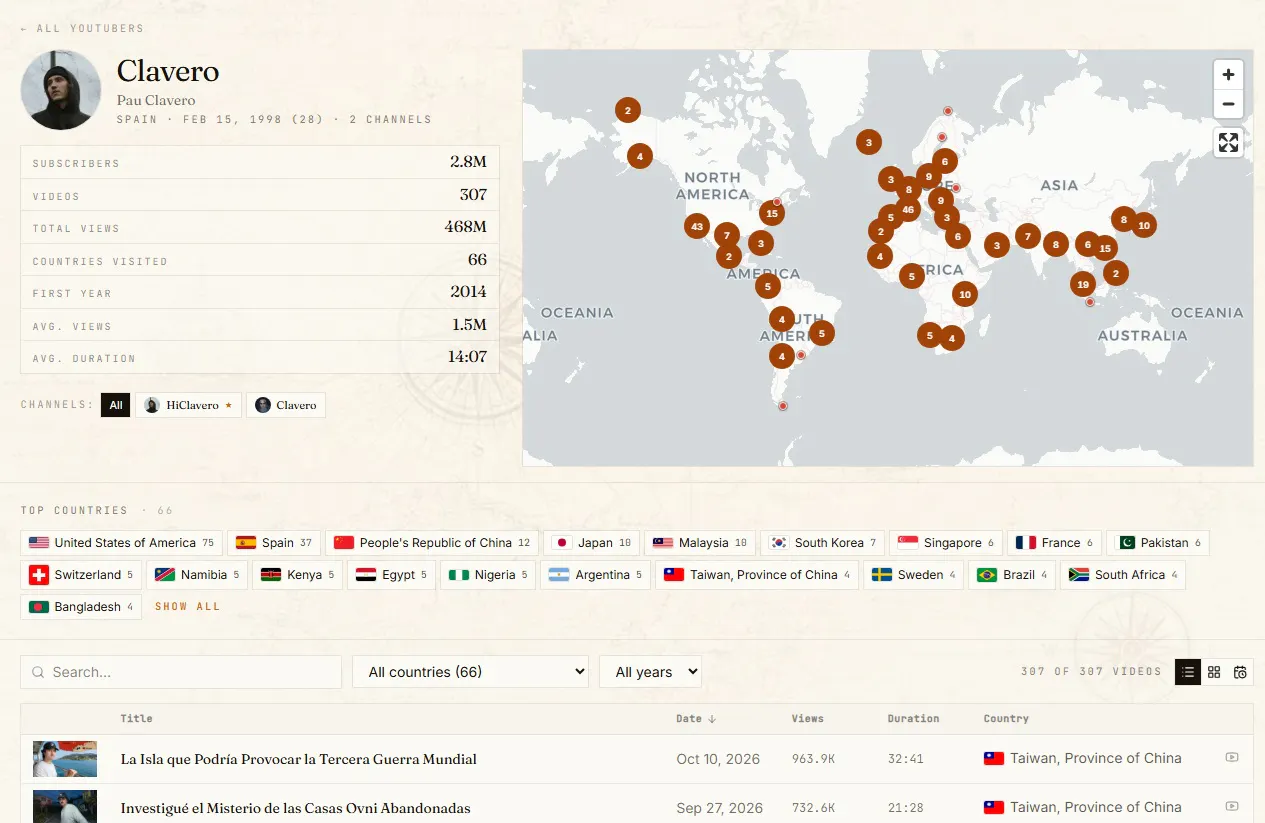Click the Switzerland flag icon

[39, 575]
